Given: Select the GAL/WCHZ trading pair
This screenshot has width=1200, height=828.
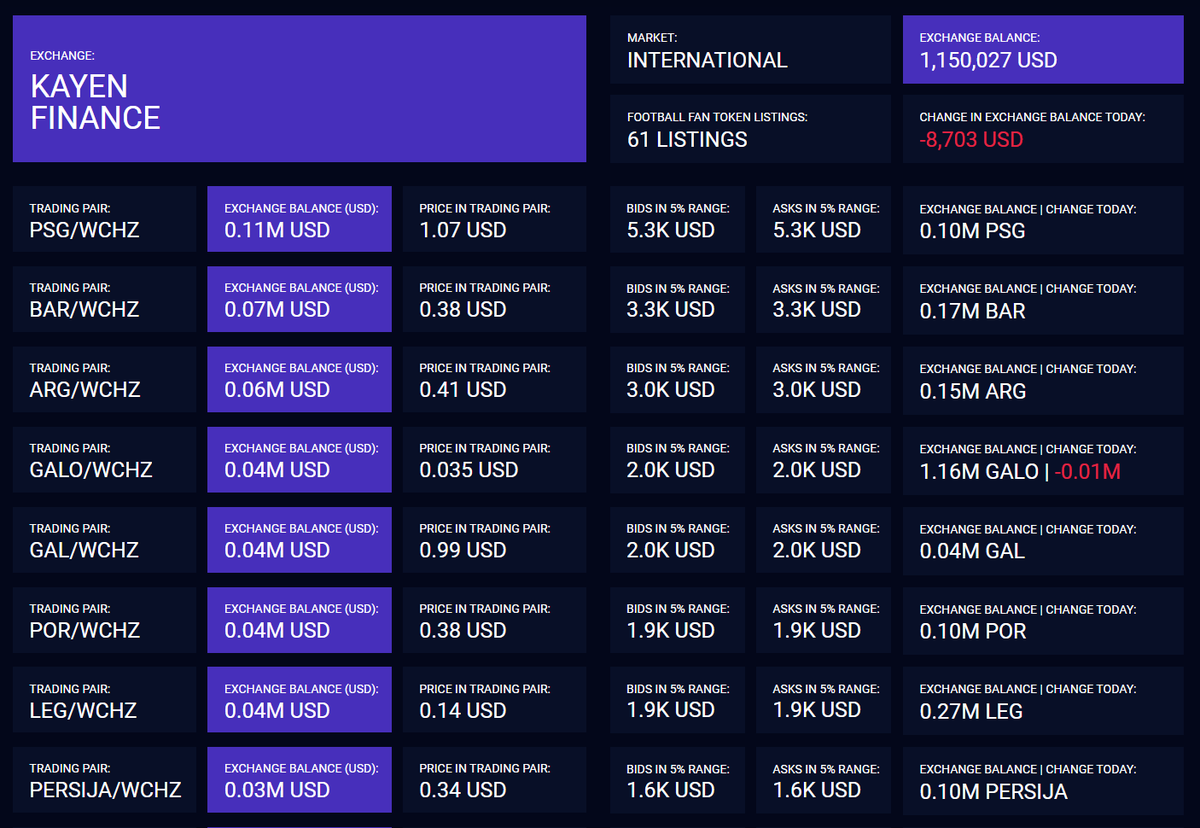Looking at the screenshot, I should click(x=105, y=539).
